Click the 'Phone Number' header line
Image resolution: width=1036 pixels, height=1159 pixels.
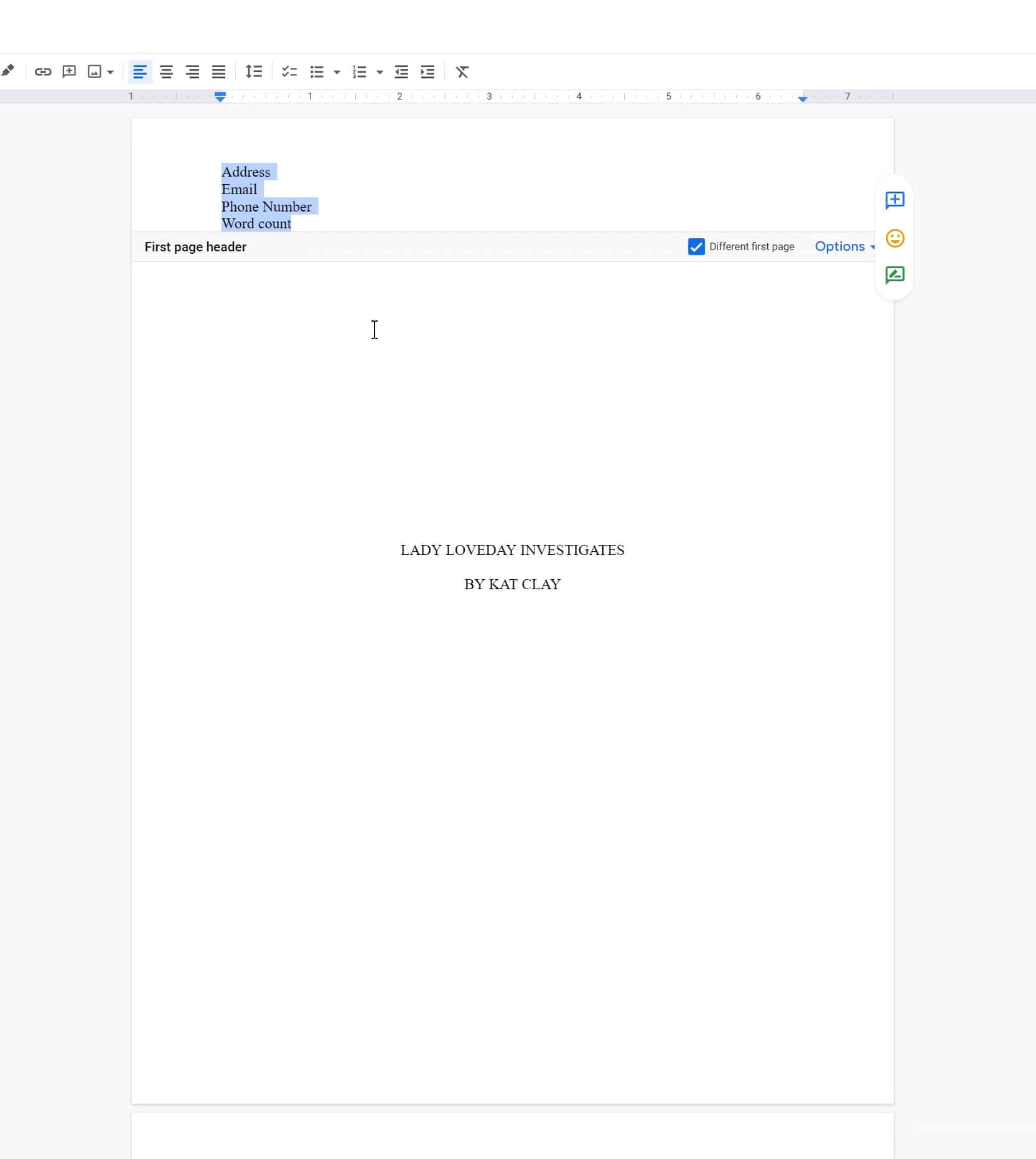pos(266,207)
